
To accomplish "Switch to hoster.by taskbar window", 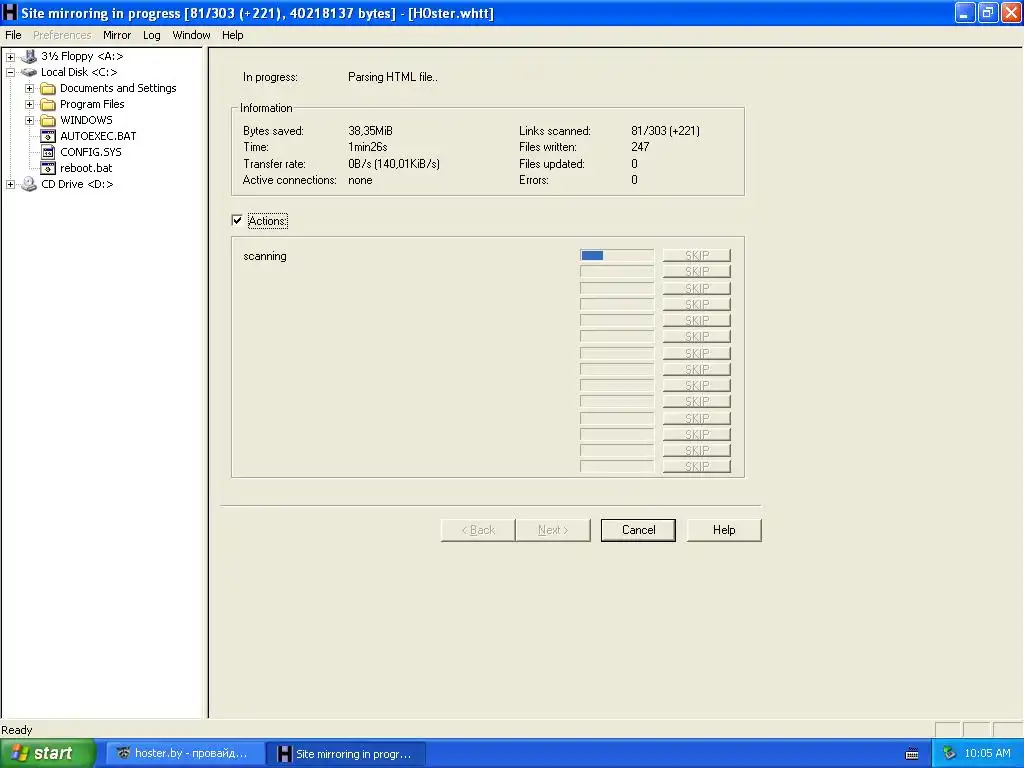I will tap(185, 754).
